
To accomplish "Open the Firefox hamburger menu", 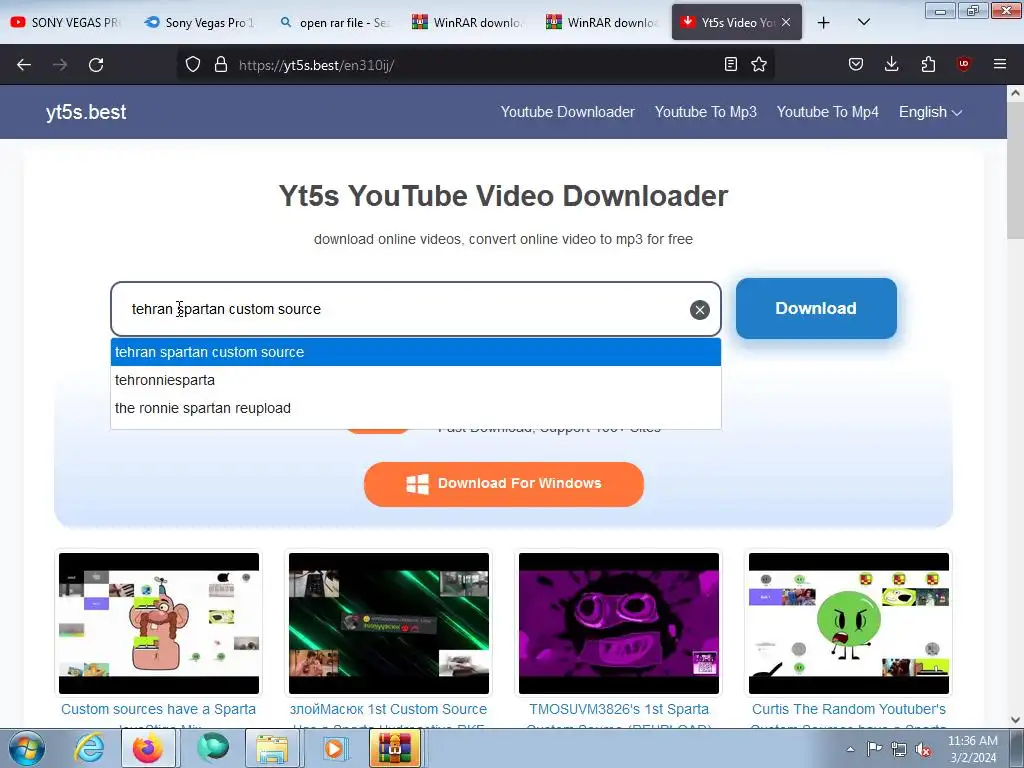I will click(1000, 64).
